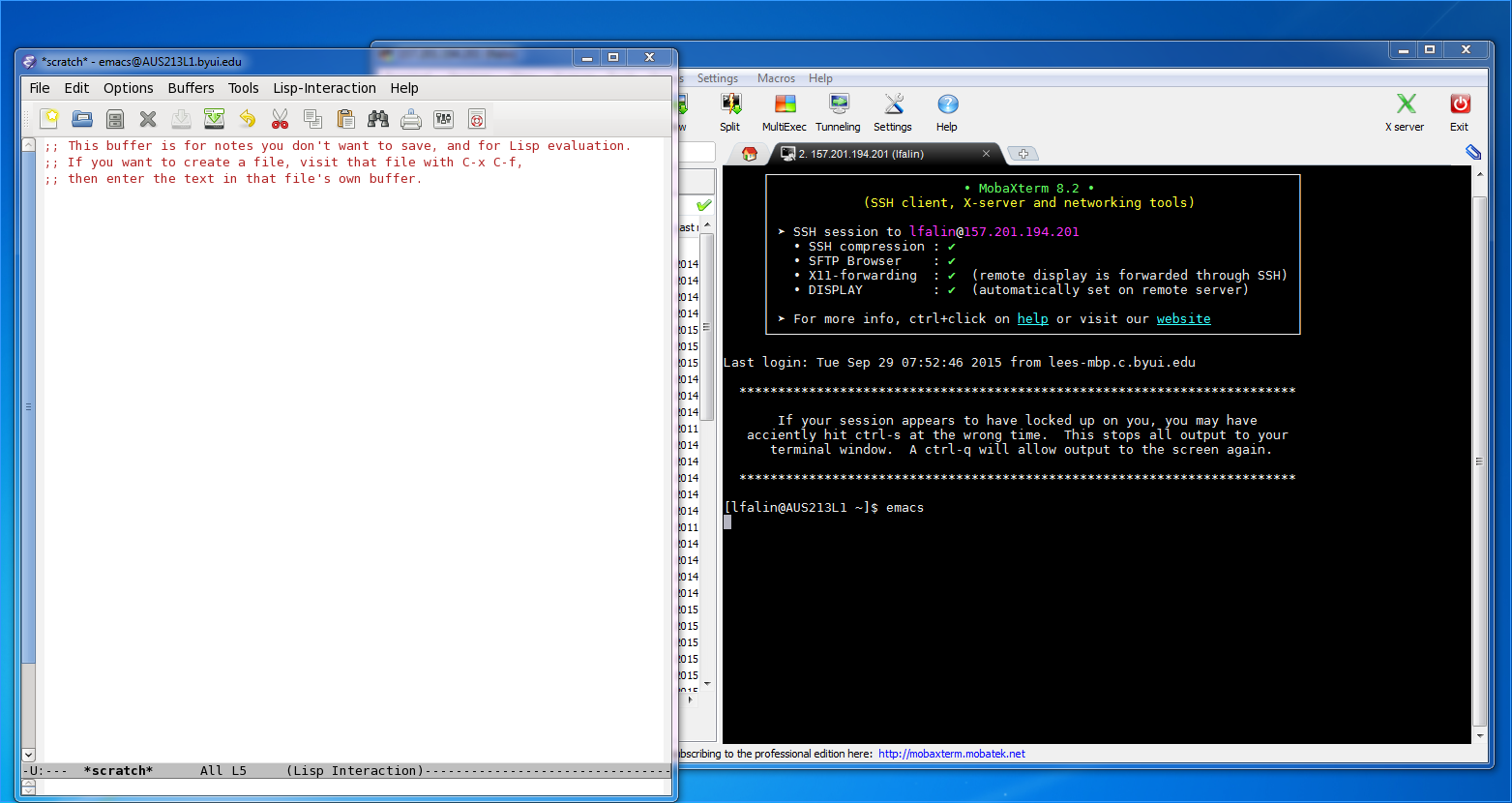The height and width of the screenshot is (803, 1512).
Task: Open the Help menu in MobaXterm menu bar
Action: click(x=820, y=78)
